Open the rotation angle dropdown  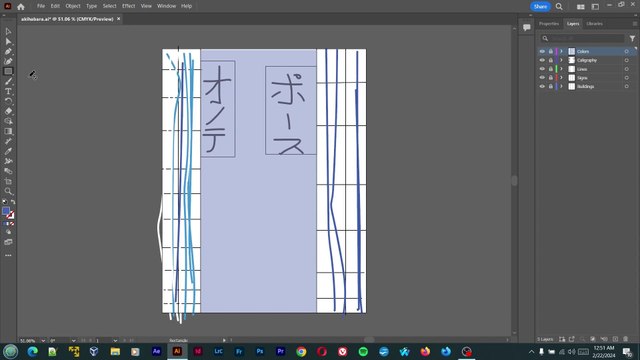click(x=73, y=340)
